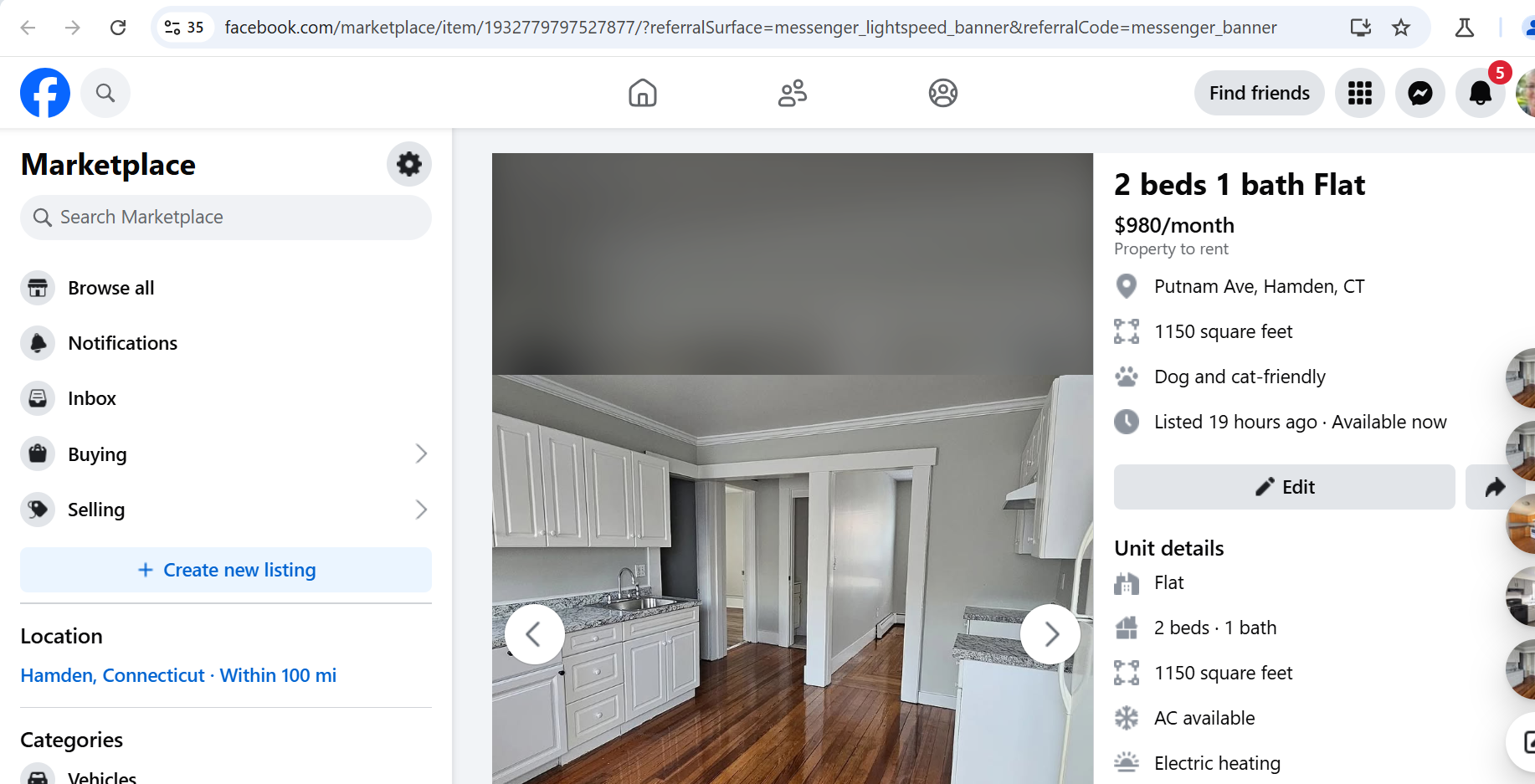Open the Selling section
This screenshot has height=784, width=1535.
226,510
